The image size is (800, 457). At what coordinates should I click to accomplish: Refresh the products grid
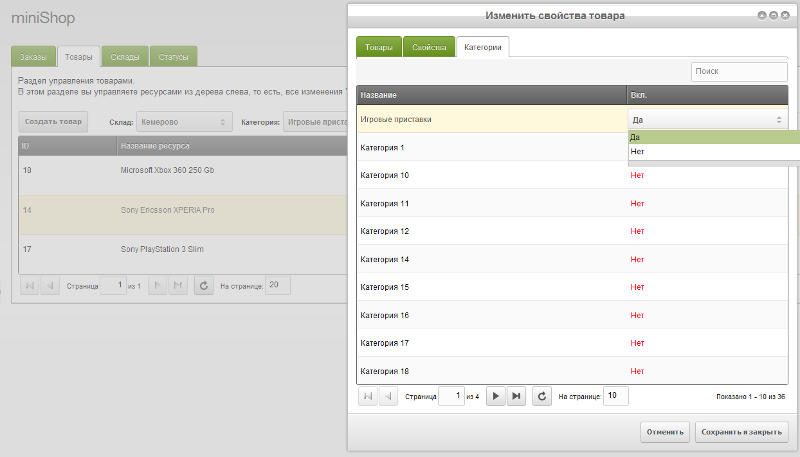[x=204, y=286]
